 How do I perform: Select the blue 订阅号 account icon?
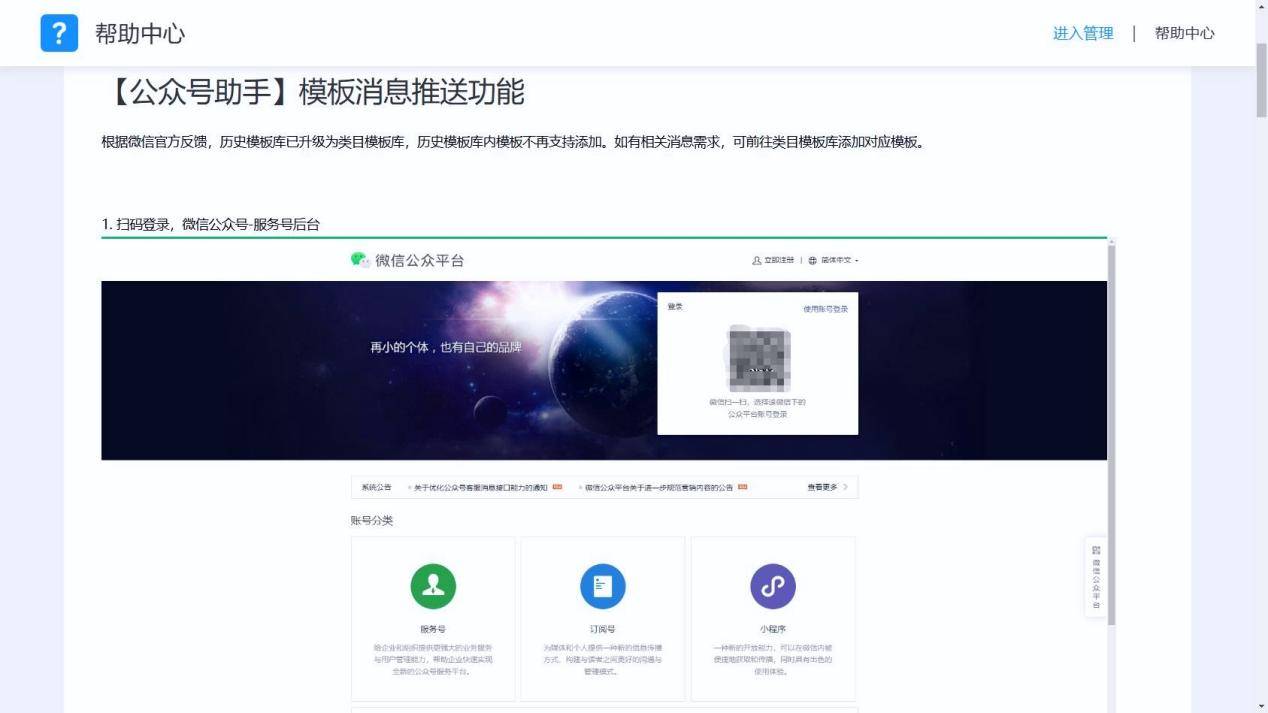click(603, 586)
